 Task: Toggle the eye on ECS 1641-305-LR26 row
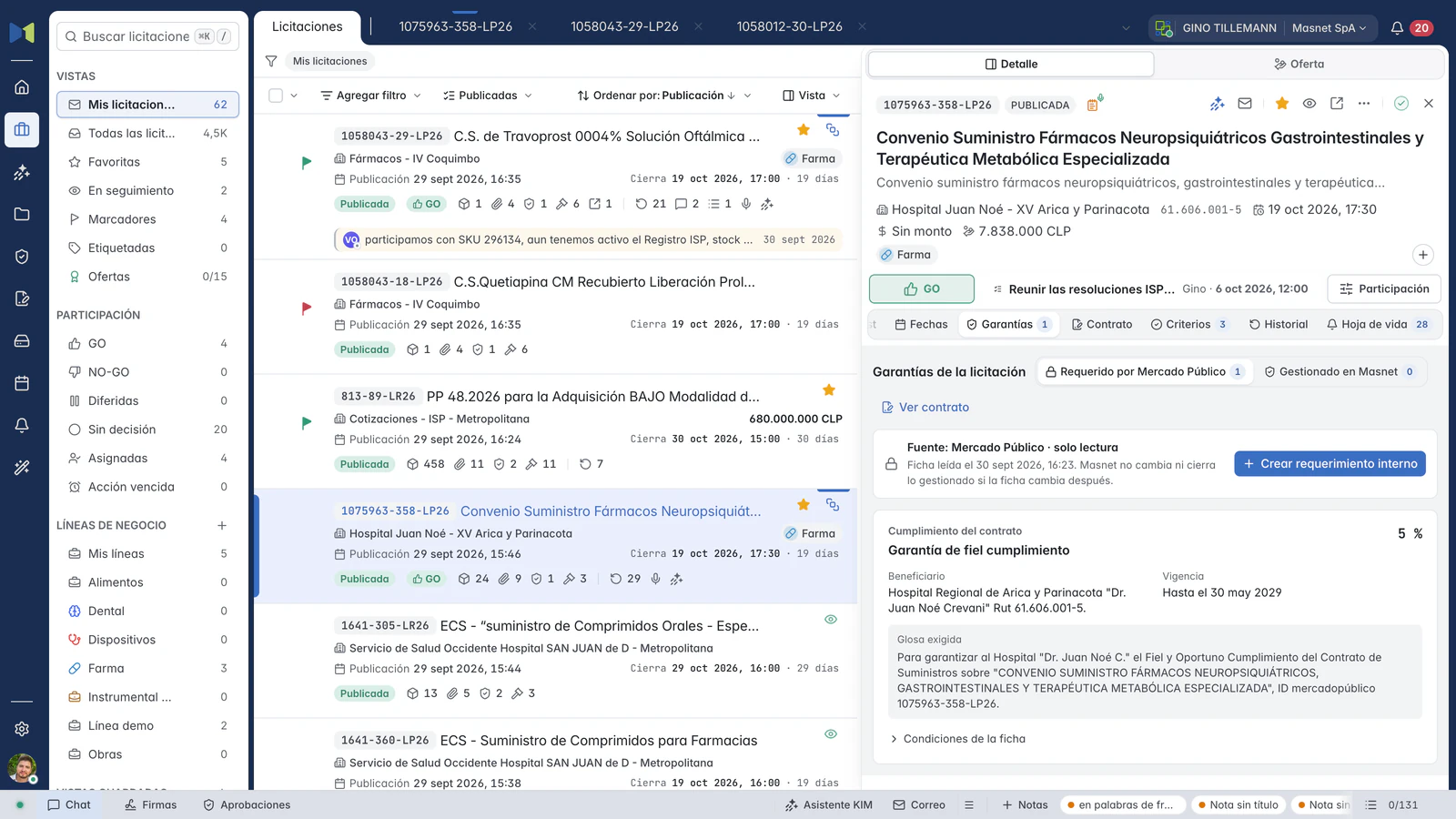click(x=831, y=619)
